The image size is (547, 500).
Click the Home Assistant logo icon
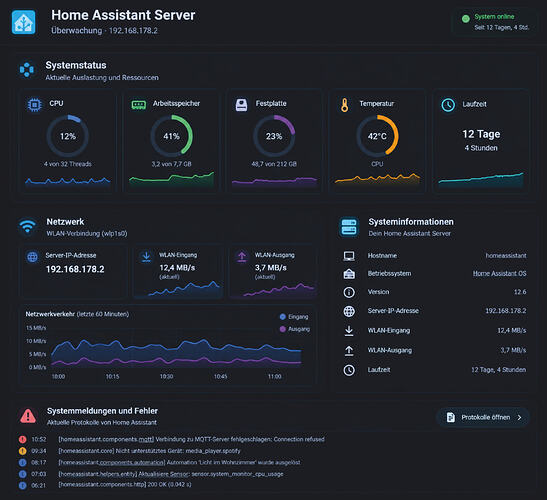[23, 22]
